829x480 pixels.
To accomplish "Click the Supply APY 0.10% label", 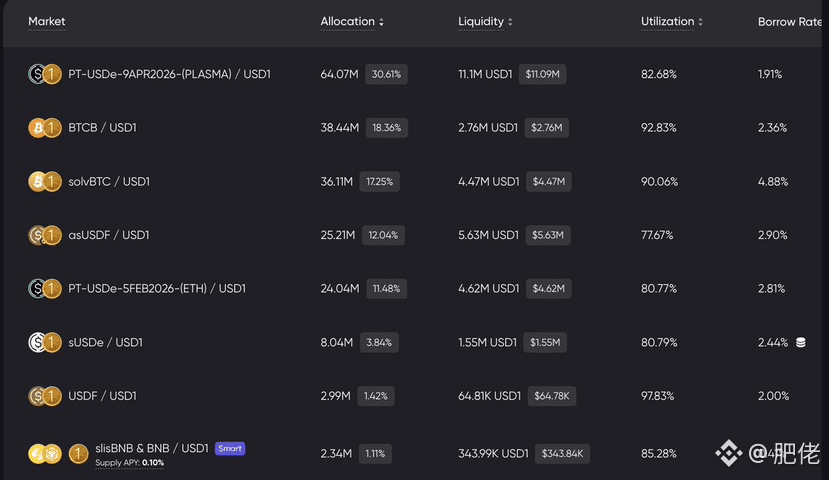I will click(130, 463).
